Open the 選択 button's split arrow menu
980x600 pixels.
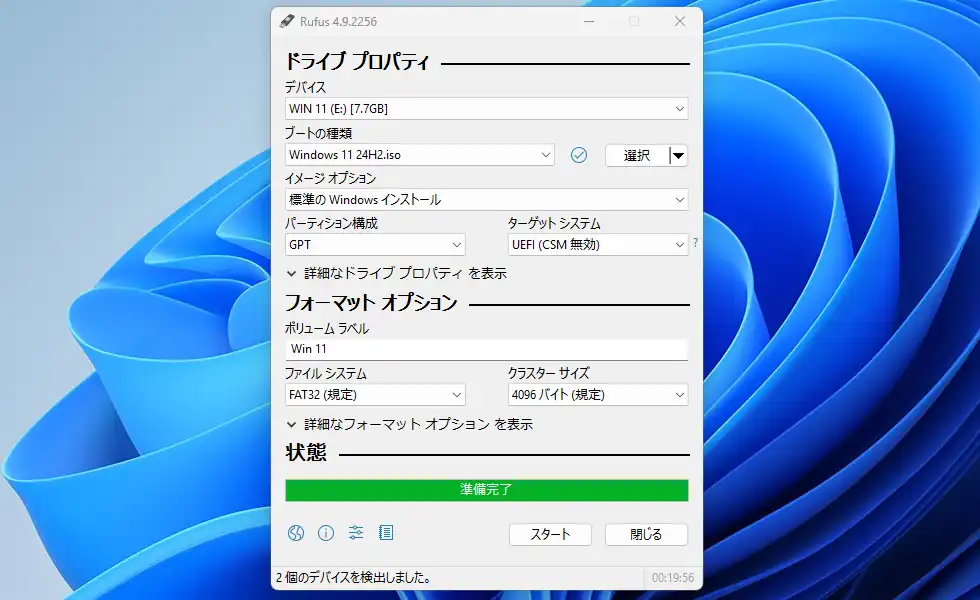click(678, 156)
